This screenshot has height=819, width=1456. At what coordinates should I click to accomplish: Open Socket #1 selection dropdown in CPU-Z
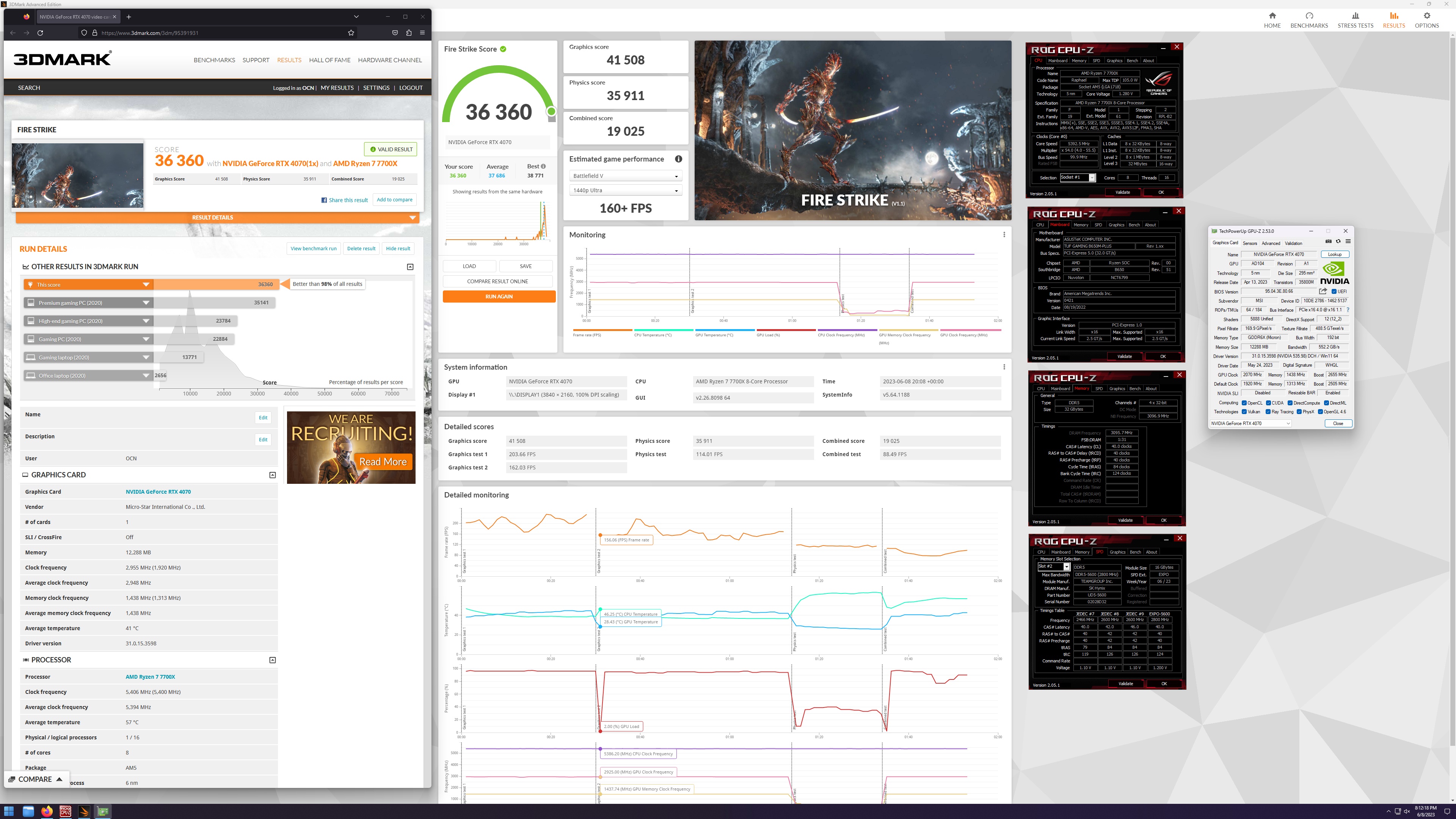click(1077, 177)
